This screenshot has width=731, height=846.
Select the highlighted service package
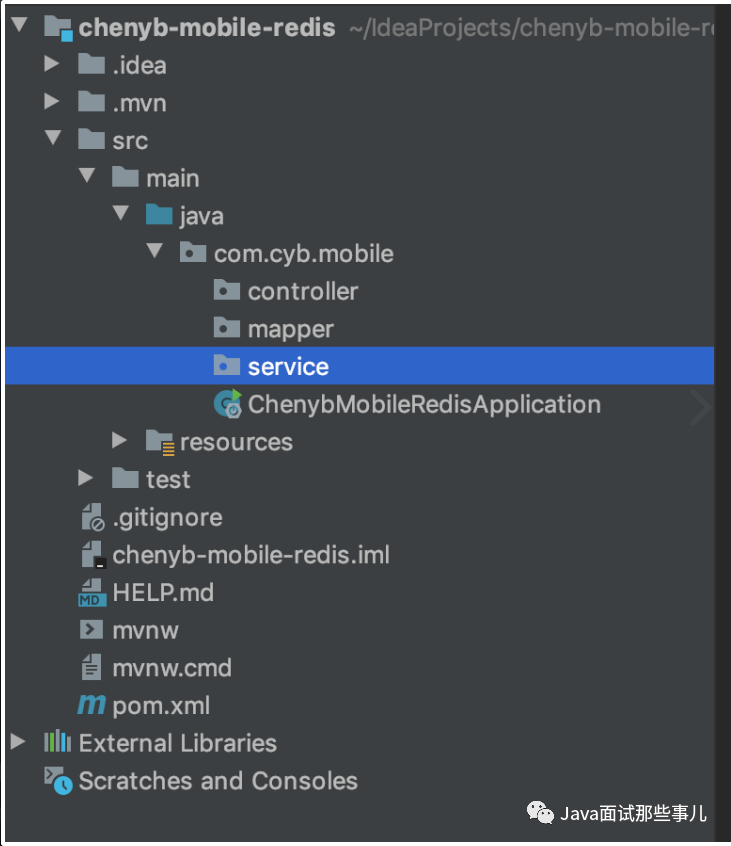point(288,367)
